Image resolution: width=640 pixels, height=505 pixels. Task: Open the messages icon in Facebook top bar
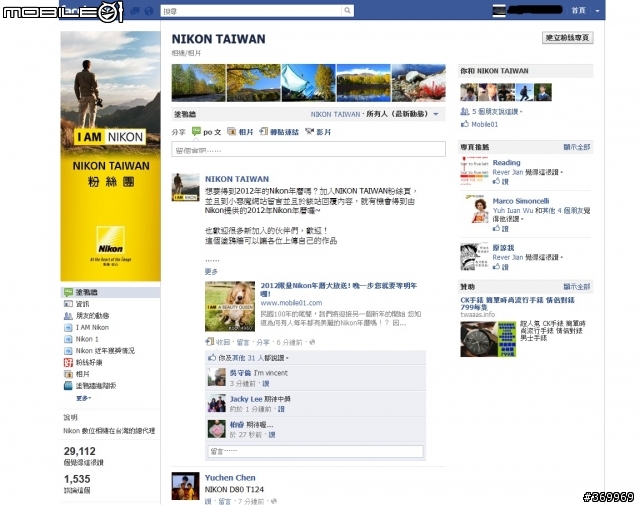point(134,11)
